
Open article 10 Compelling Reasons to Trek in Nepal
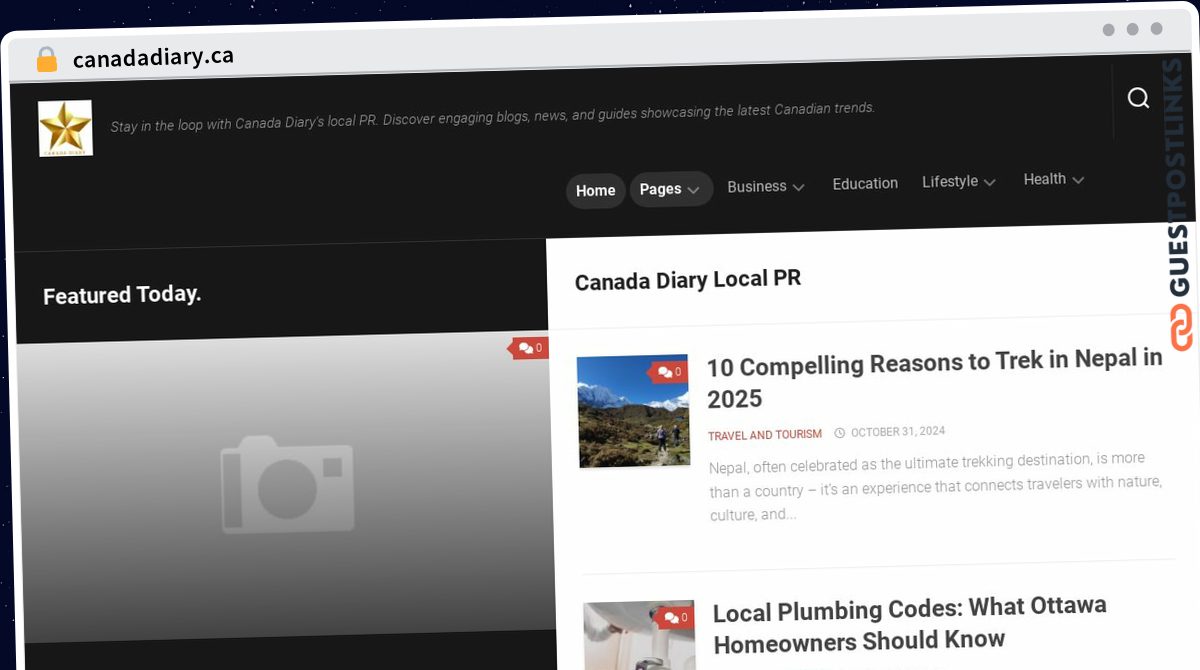coord(934,379)
